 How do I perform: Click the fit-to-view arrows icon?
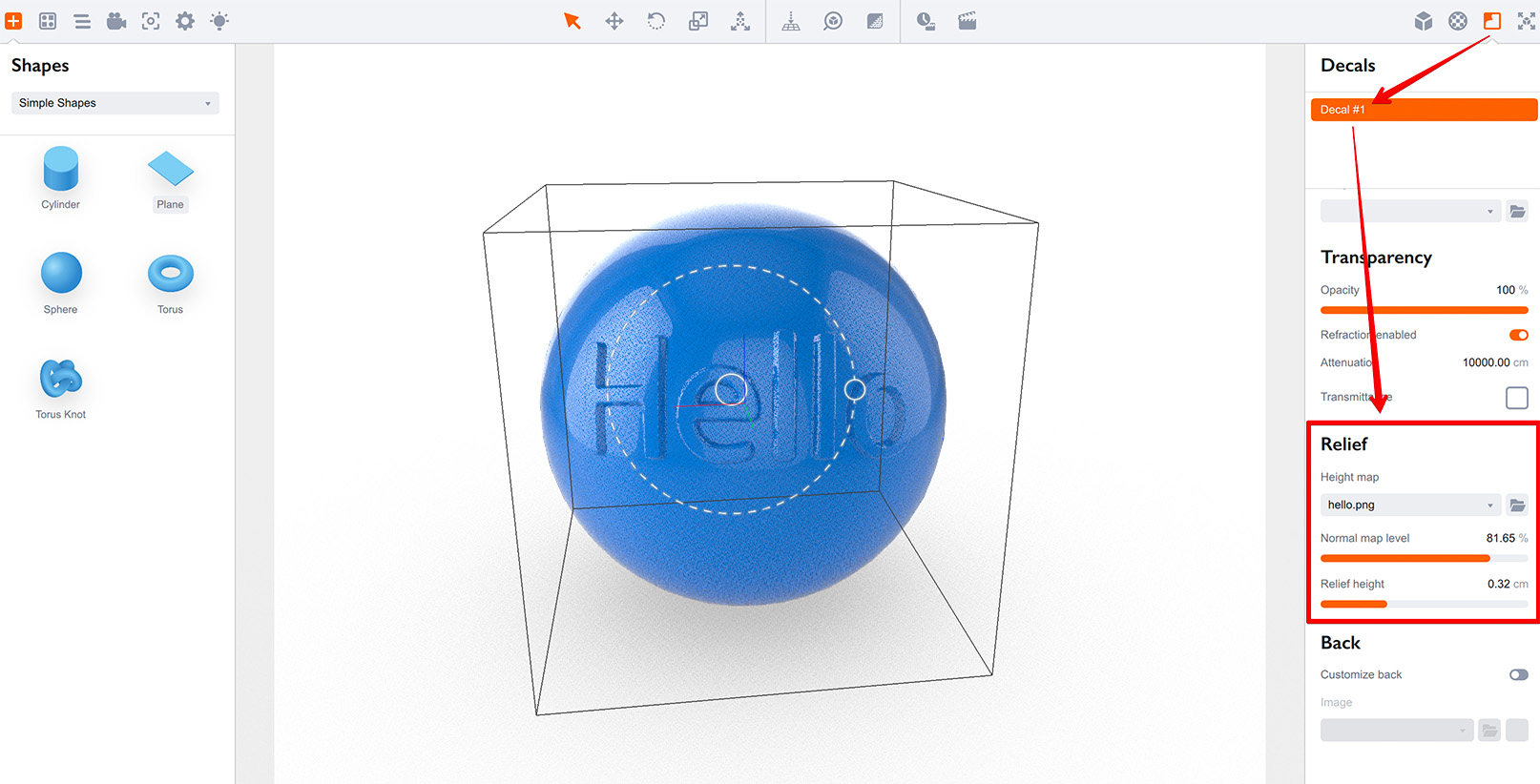pyautogui.click(x=1527, y=21)
